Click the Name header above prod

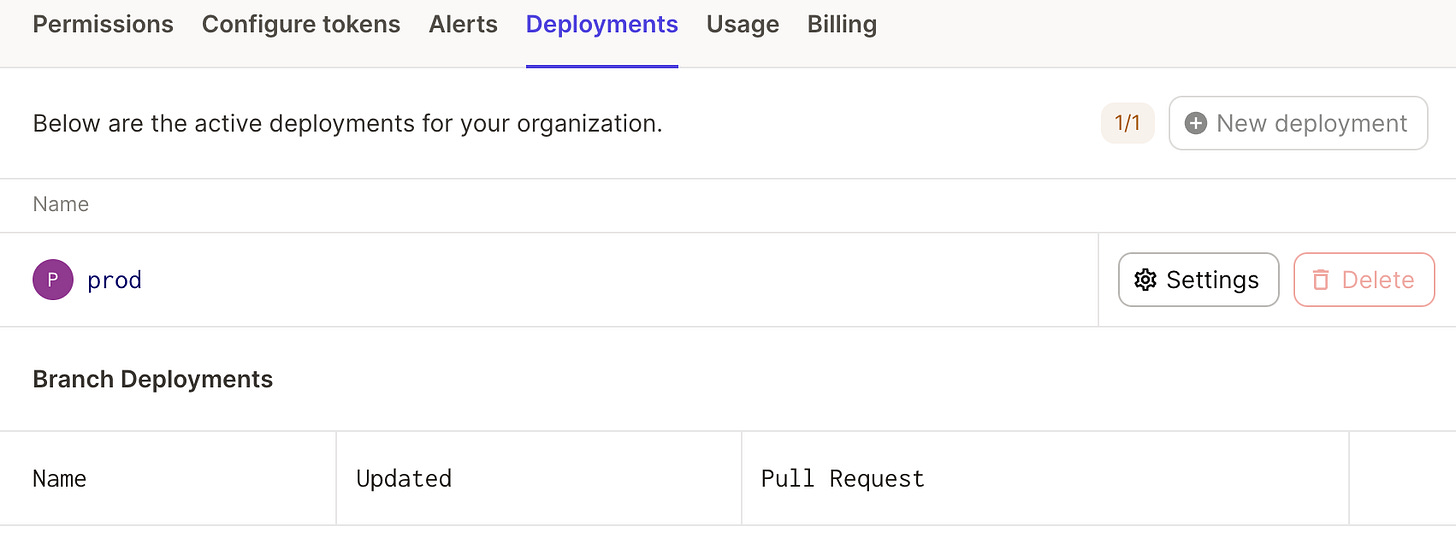tap(61, 204)
